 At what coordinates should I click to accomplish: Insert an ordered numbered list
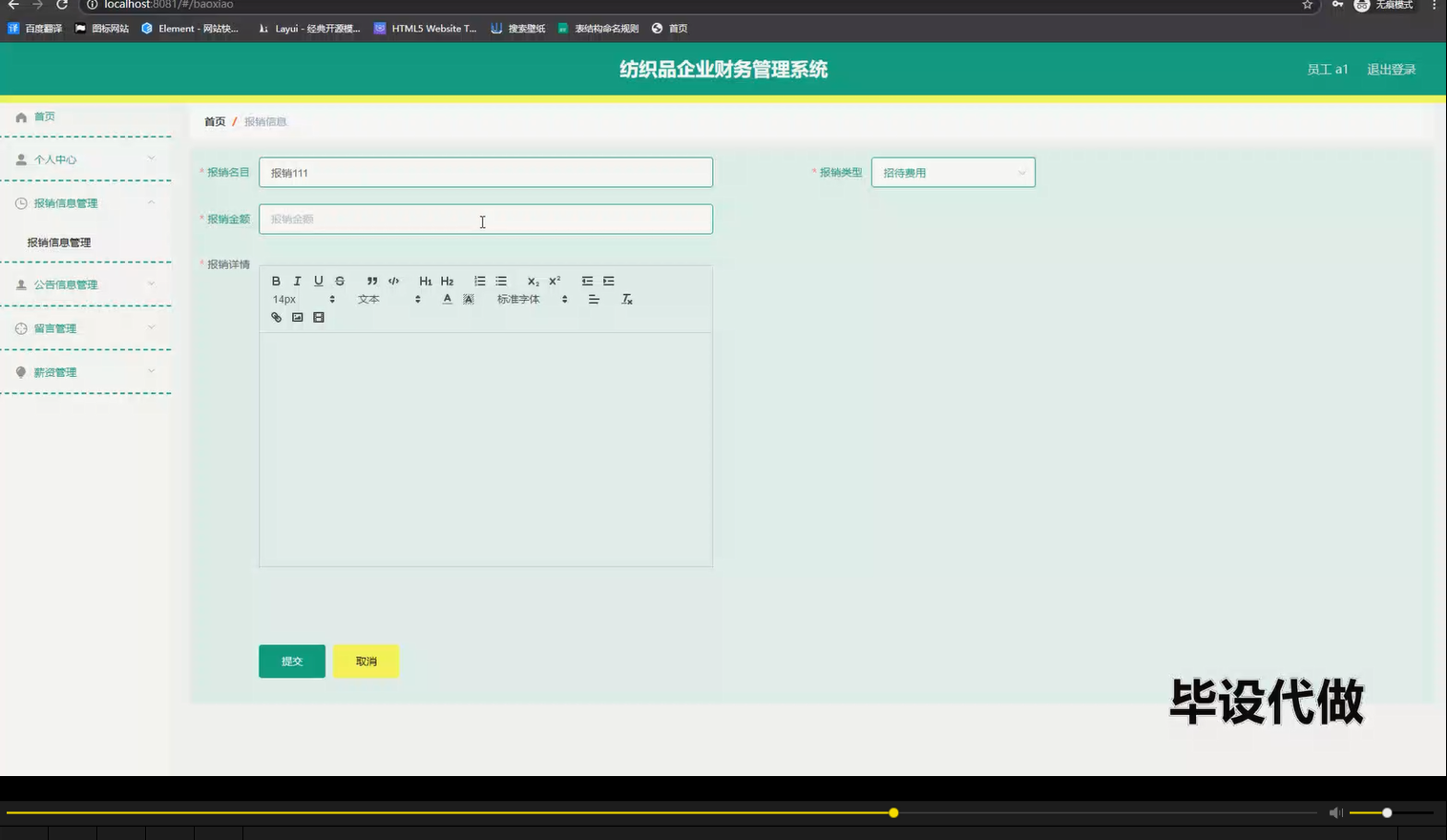click(480, 281)
